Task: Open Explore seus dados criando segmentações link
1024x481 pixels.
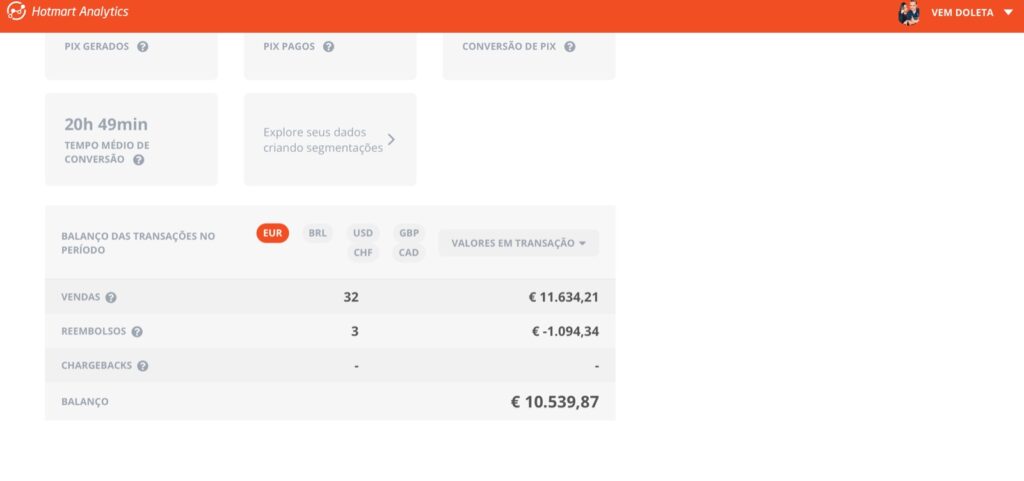Action: [322, 140]
